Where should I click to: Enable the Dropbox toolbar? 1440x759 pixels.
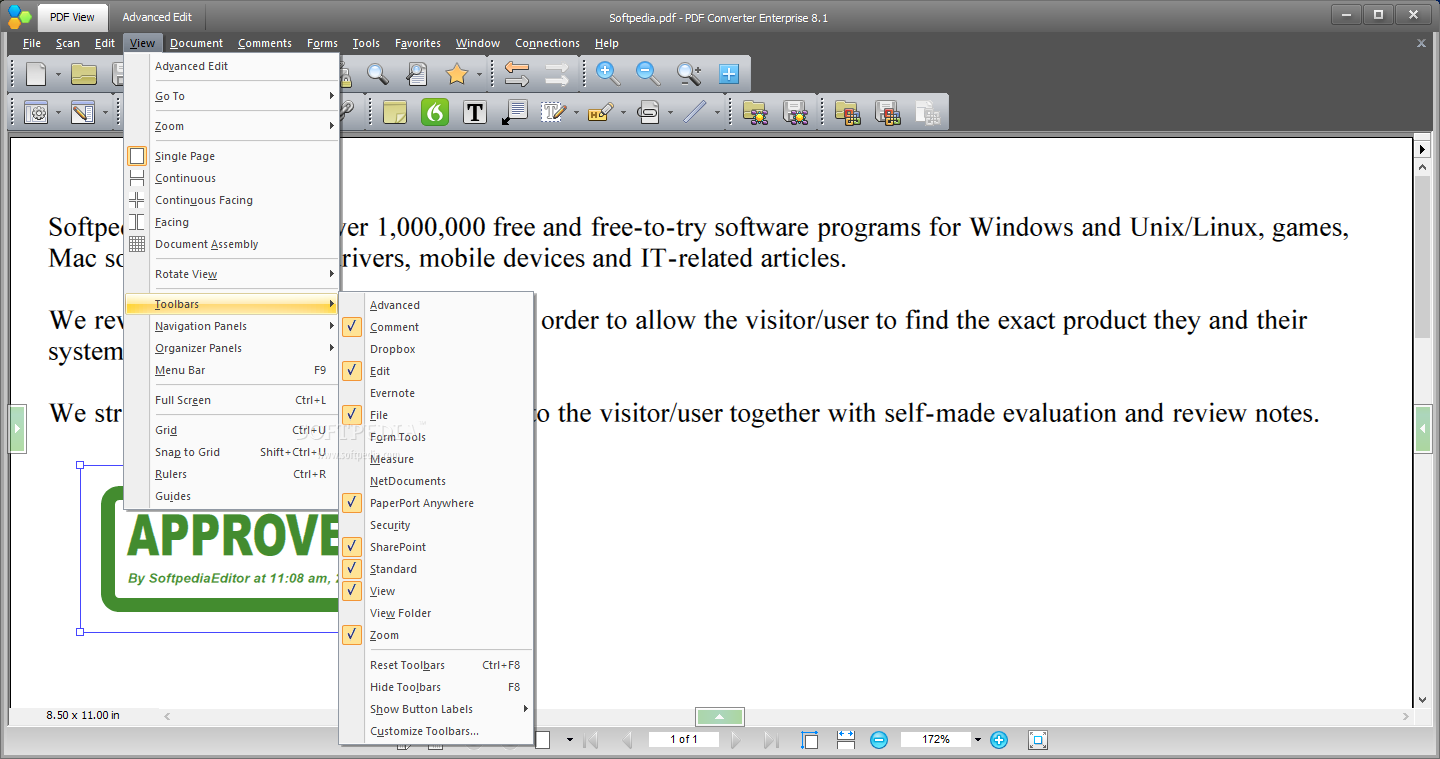pyautogui.click(x=436, y=349)
